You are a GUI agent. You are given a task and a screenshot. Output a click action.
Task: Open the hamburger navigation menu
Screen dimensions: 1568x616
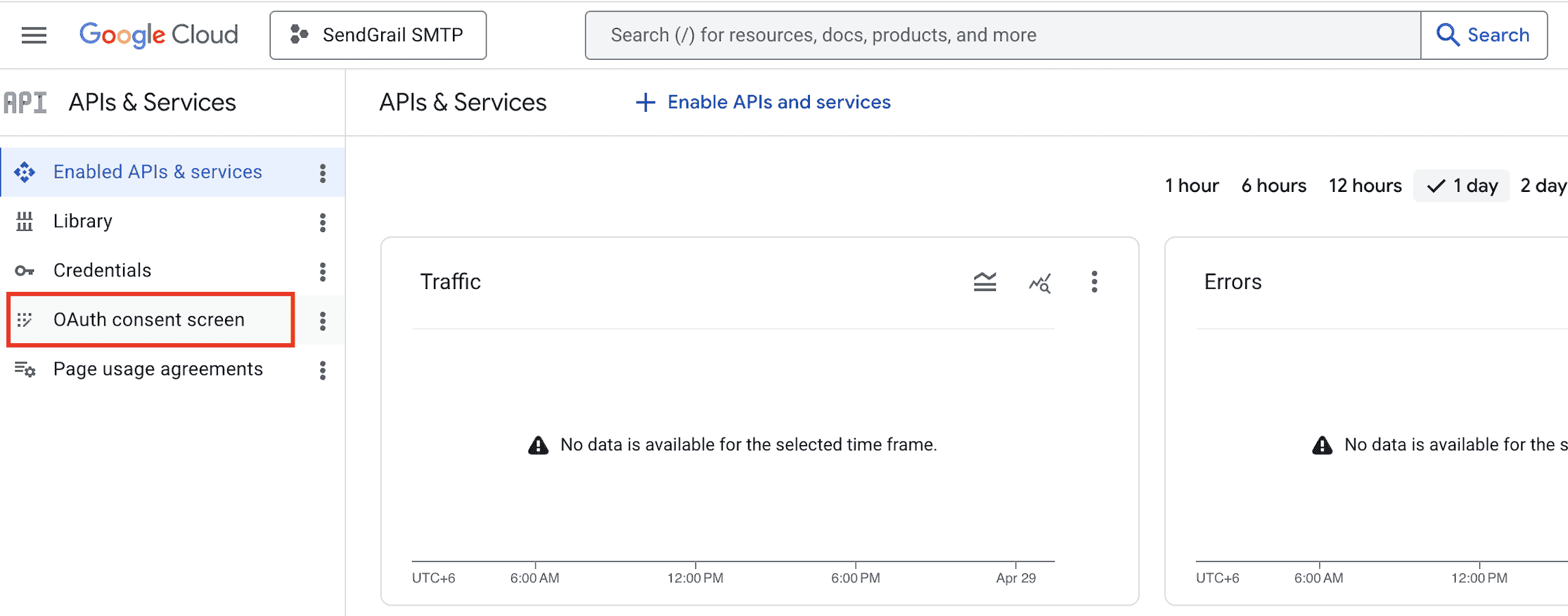pyautogui.click(x=34, y=35)
